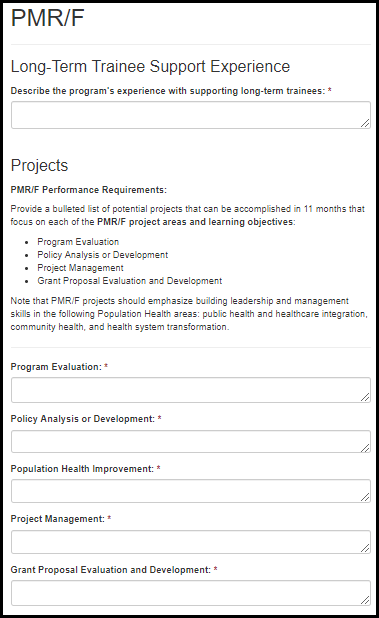
Task: Click the PMR/F Performance Requirements label
Action: [89, 190]
